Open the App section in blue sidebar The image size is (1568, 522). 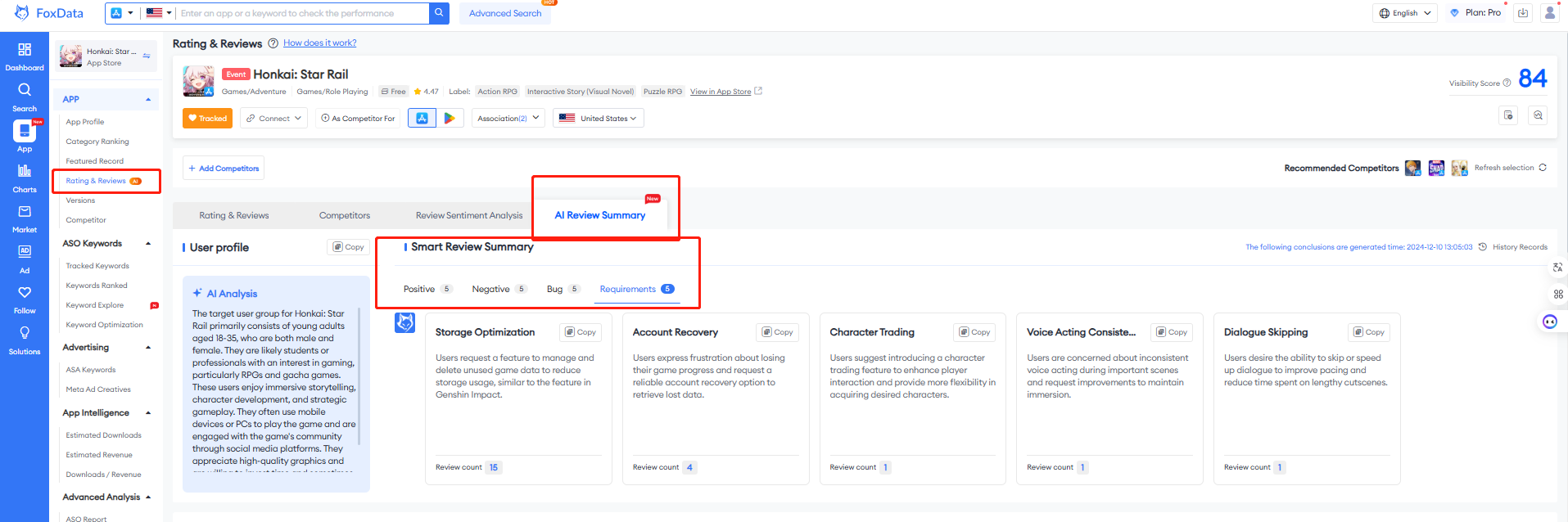point(25,137)
